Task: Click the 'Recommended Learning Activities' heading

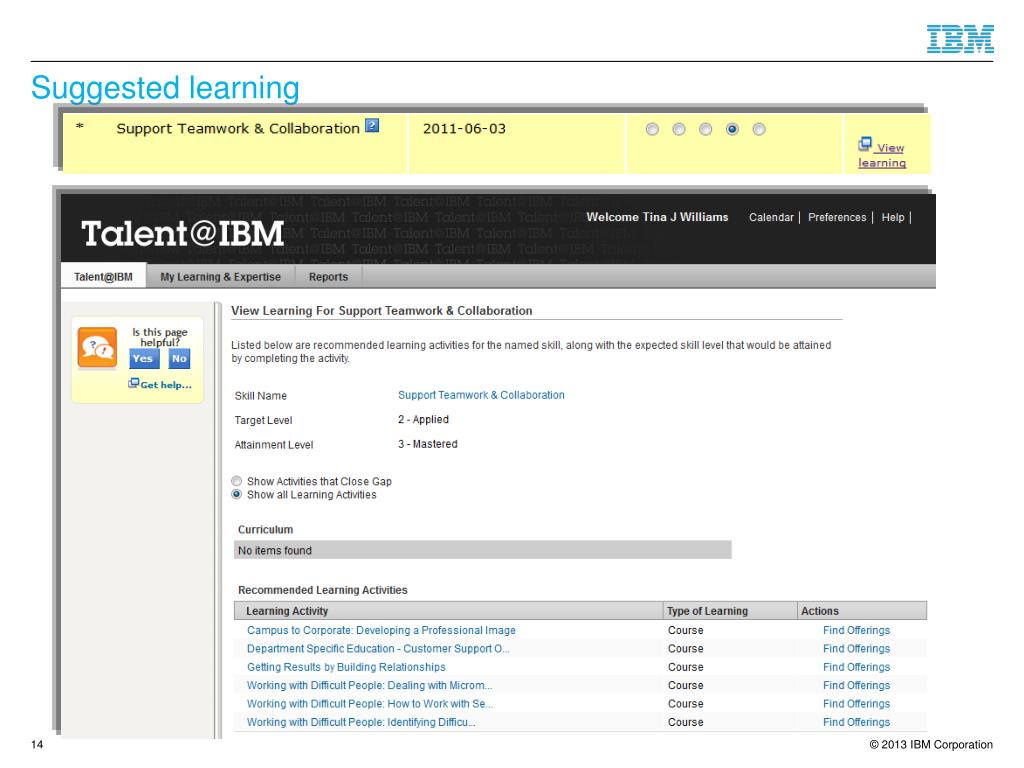Action: pyautogui.click(x=323, y=590)
